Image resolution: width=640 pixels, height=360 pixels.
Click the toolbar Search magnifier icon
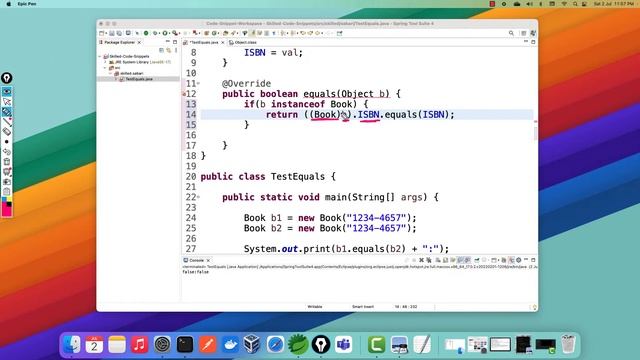(511, 33)
